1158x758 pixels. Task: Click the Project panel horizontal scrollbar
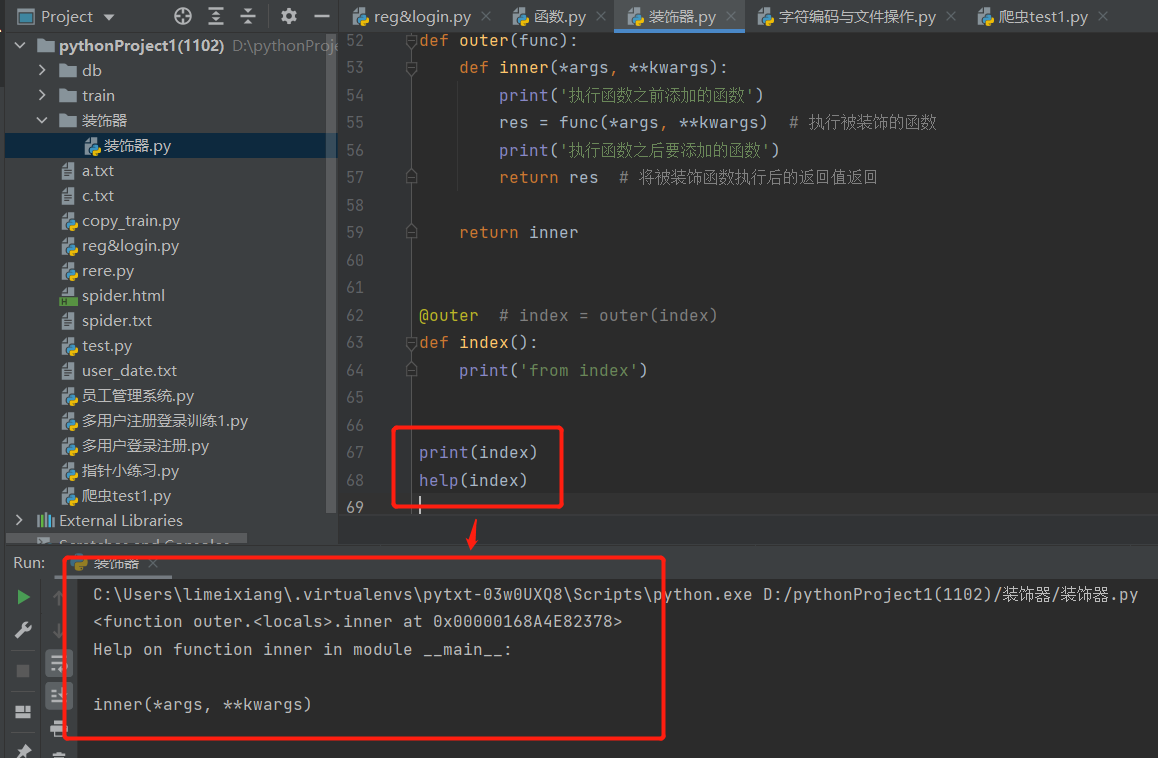pos(126,538)
